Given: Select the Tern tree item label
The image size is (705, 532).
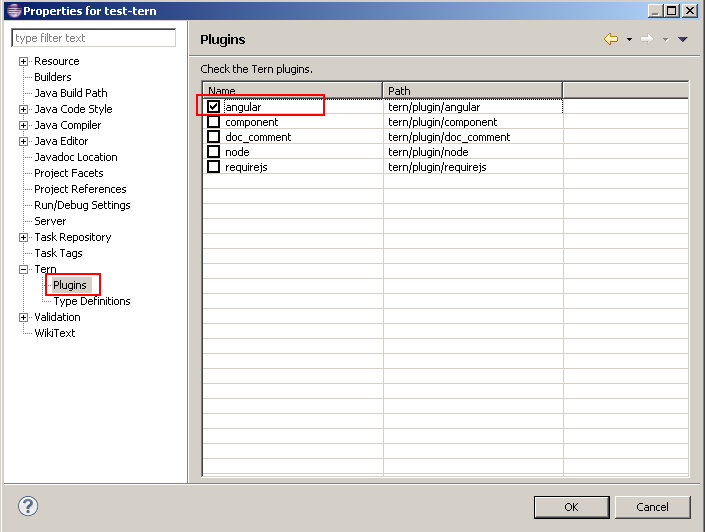Looking at the screenshot, I should 45,269.
